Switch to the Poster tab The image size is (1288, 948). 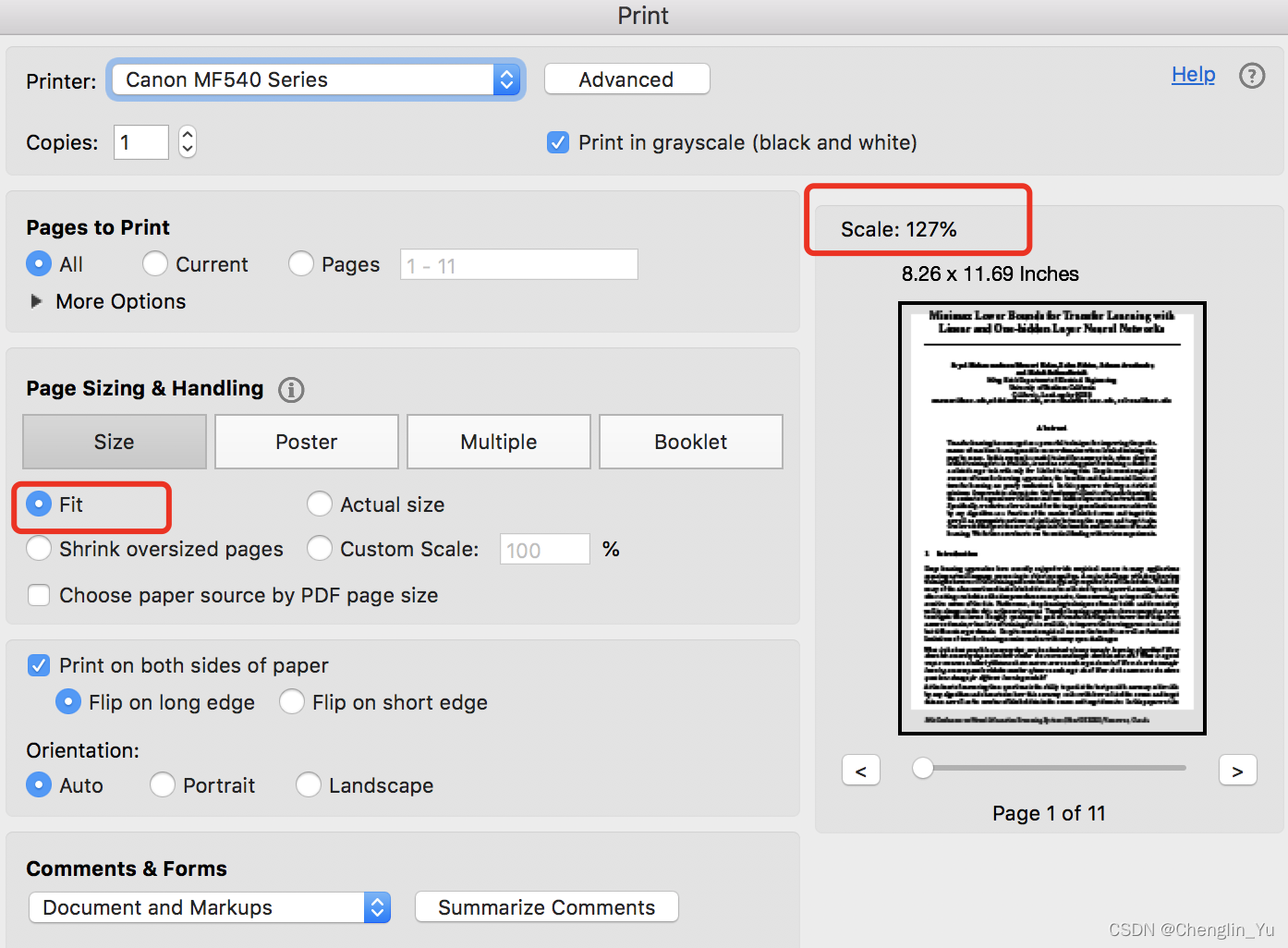[307, 442]
